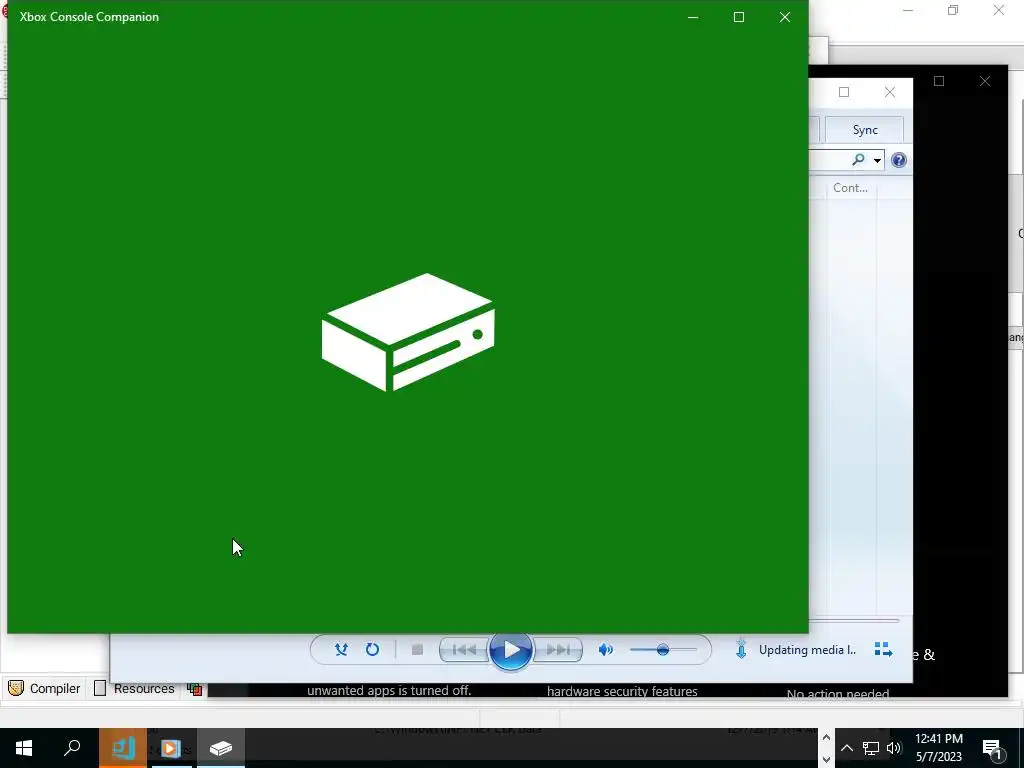Open the Resources tab in the IDE
The height and width of the screenshot is (768, 1024).
point(135,688)
